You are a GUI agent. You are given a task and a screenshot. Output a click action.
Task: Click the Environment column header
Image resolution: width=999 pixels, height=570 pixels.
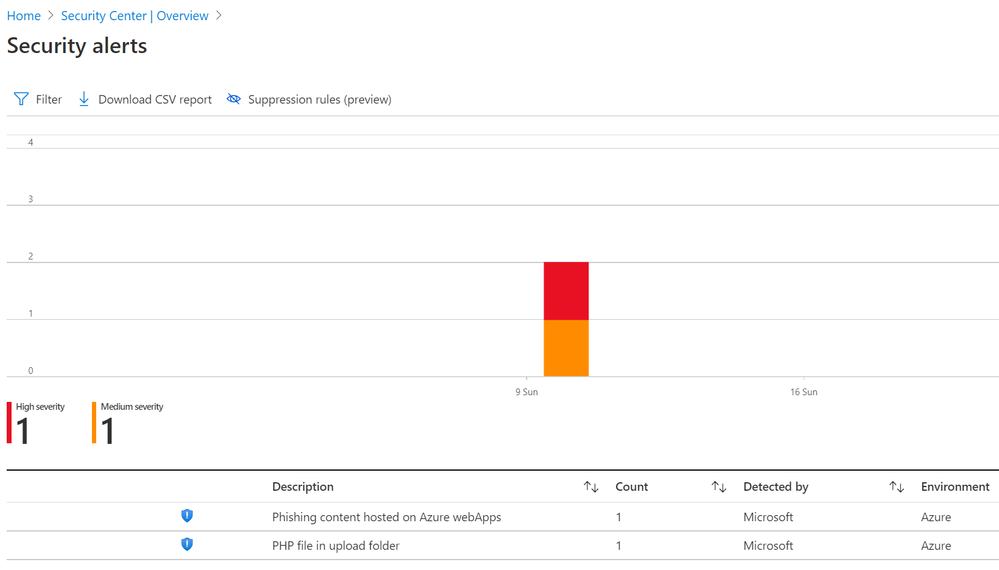click(955, 487)
